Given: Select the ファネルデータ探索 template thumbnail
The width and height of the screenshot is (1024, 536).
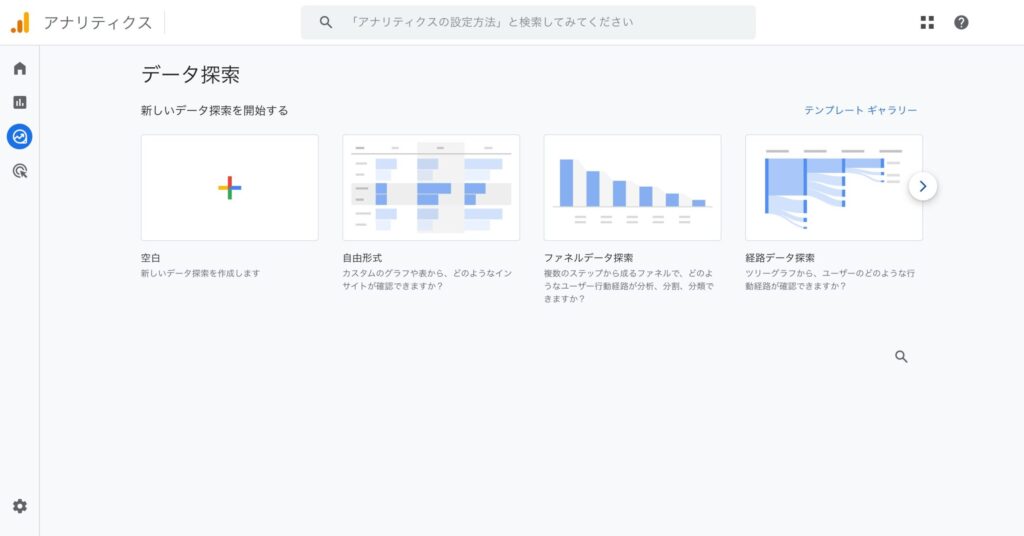Looking at the screenshot, I should point(632,188).
